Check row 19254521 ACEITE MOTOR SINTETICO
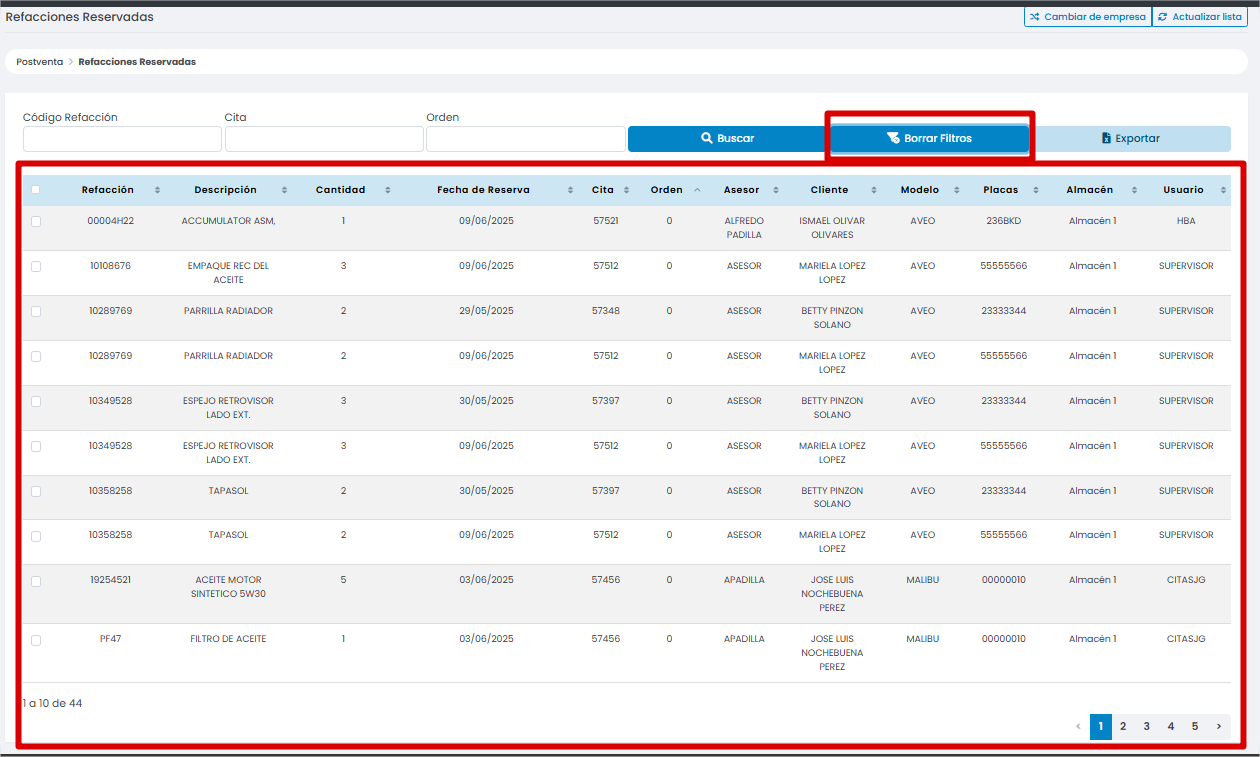 tap(36, 581)
